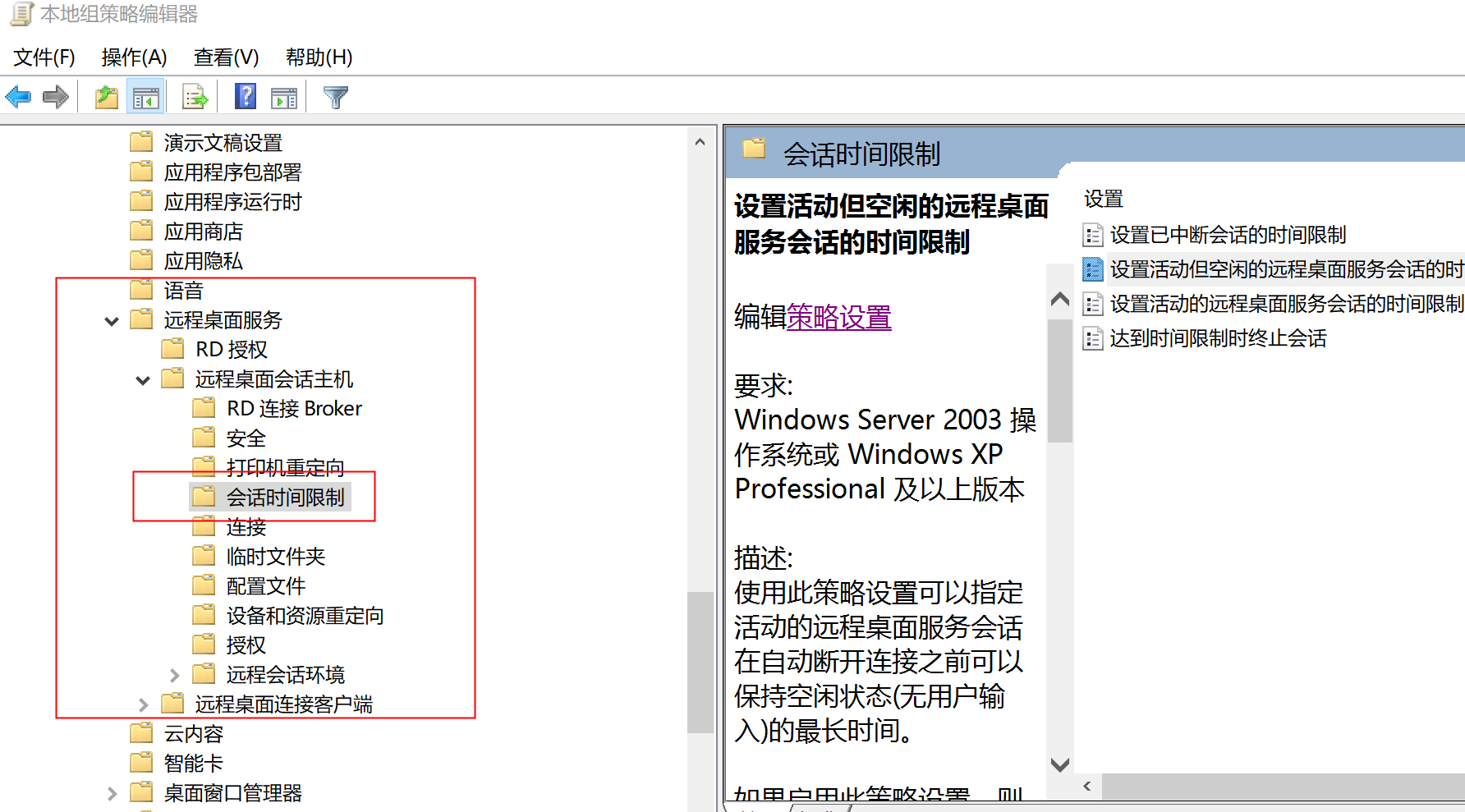This screenshot has height=812, width=1465.
Task: Open the 帮助(H) menu
Action: 319,57
